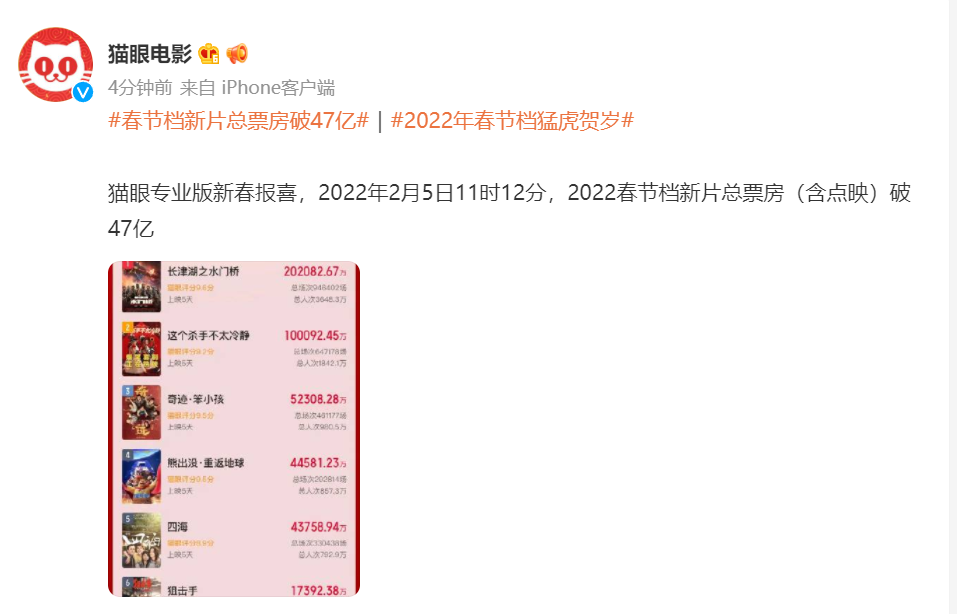Click the 4分钟前 post timestamp
The image size is (957, 614).
(x=140, y=88)
